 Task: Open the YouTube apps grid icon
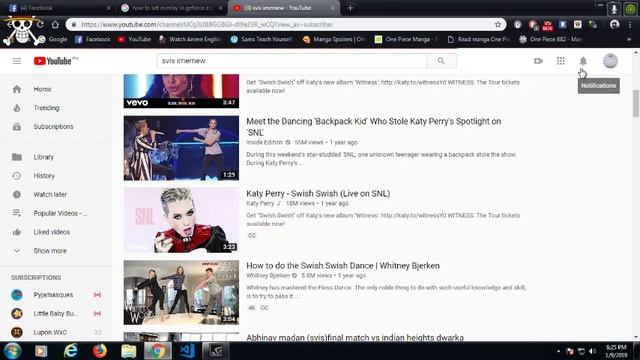coord(560,61)
